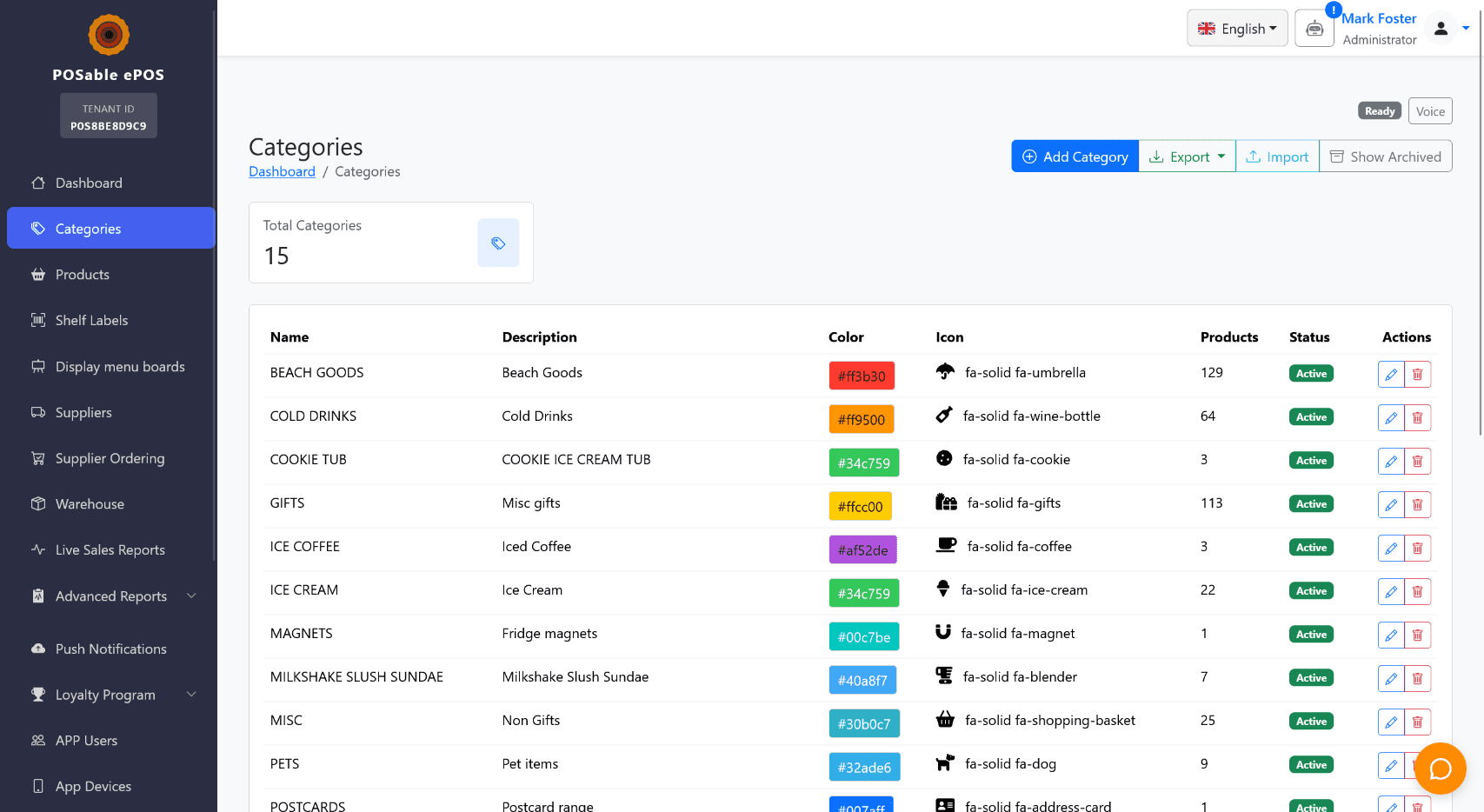This screenshot has height=812, width=1484.
Task: Open the orange chat bubble widget
Action: (1440, 769)
